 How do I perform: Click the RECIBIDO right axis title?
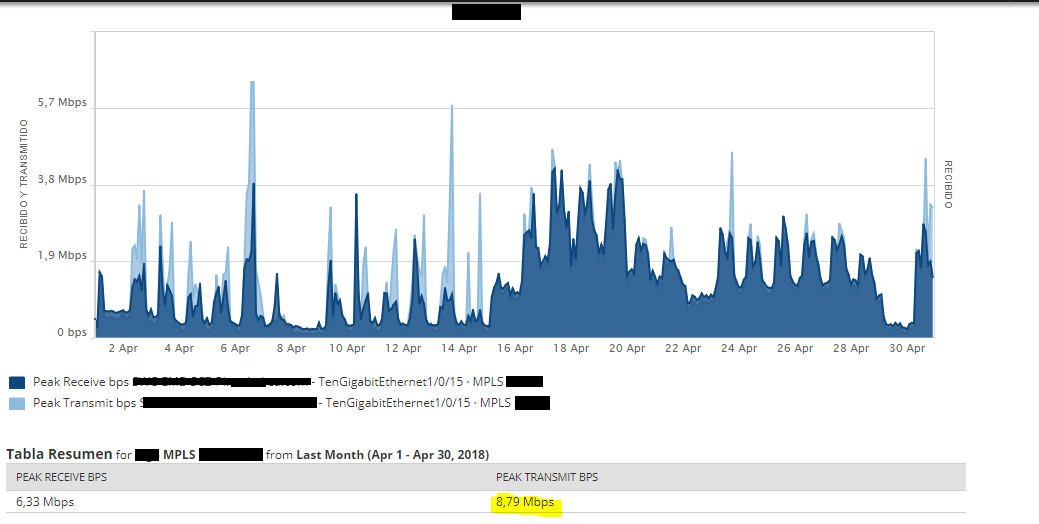tap(948, 184)
